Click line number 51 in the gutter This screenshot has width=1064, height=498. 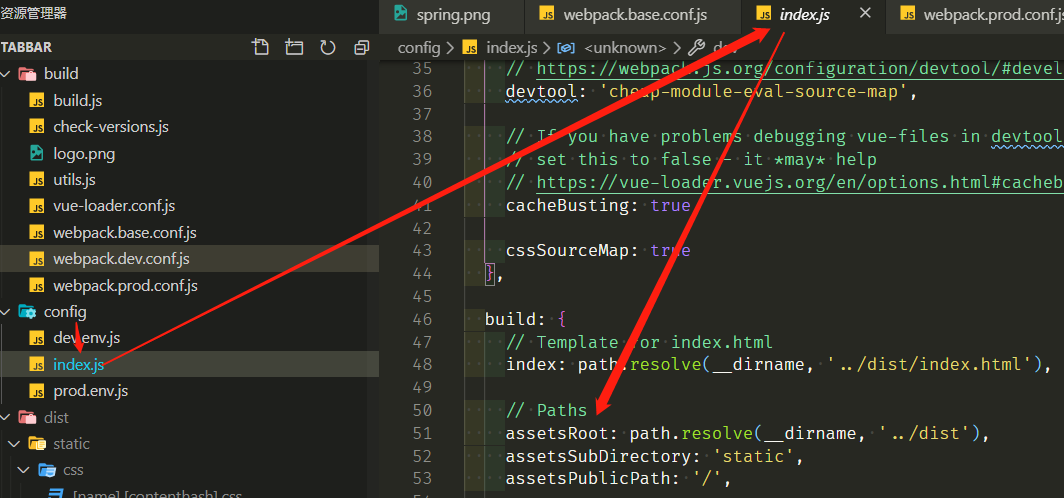[421, 433]
